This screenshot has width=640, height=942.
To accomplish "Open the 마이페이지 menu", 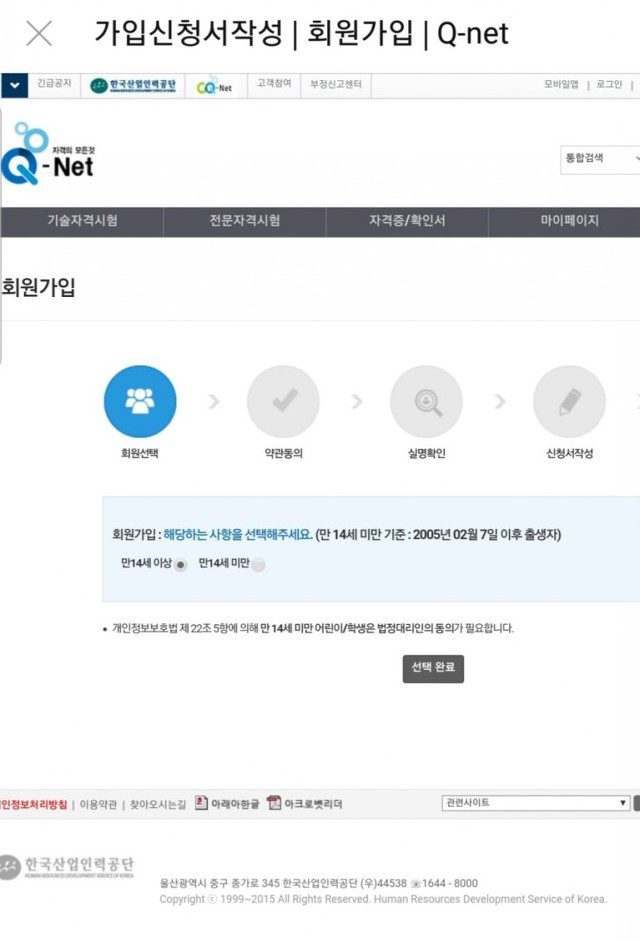I will [569, 221].
